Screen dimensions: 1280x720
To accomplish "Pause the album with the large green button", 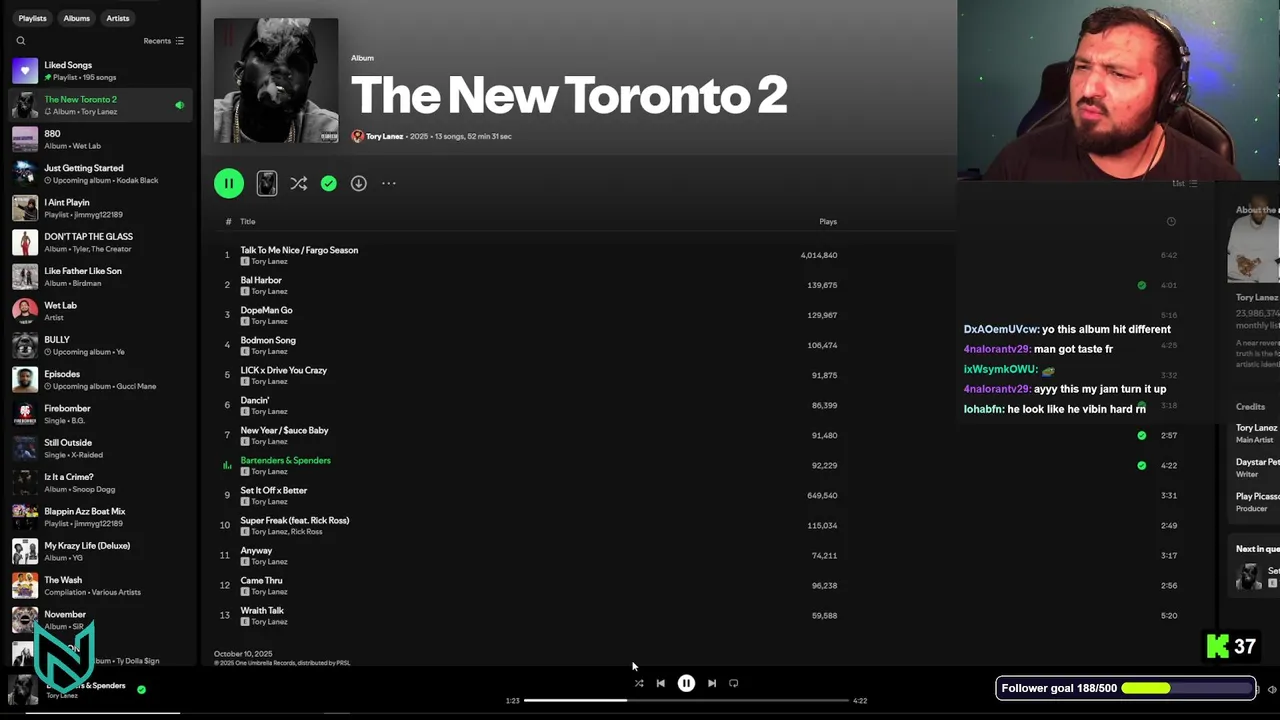I will [229, 183].
